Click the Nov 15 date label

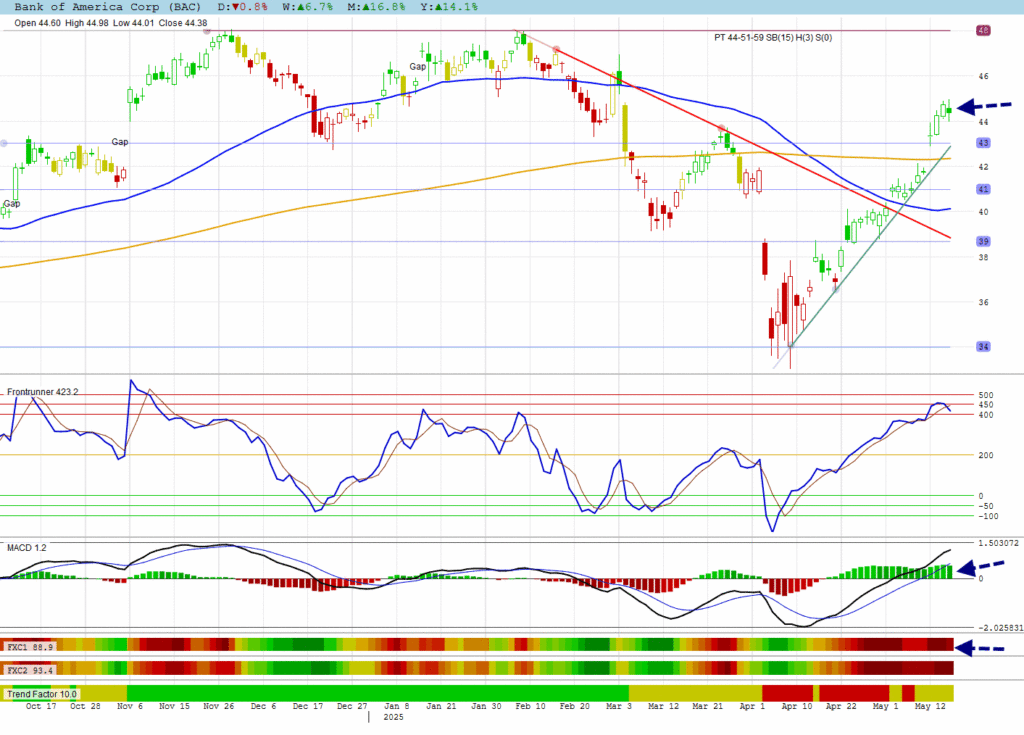pyautogui.click(x=174, y=706)
